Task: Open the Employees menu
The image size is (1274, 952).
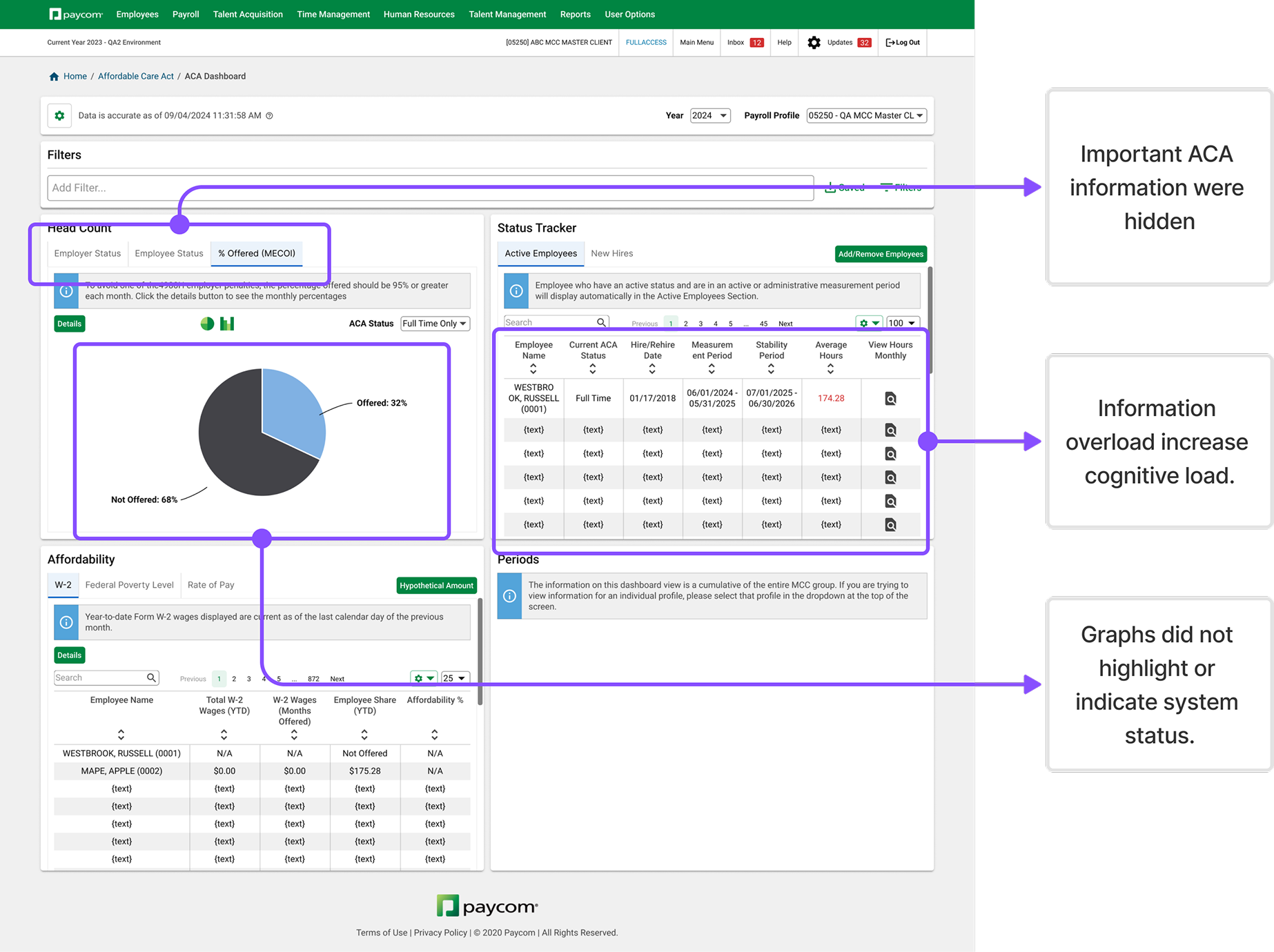Action: (137, 14)
